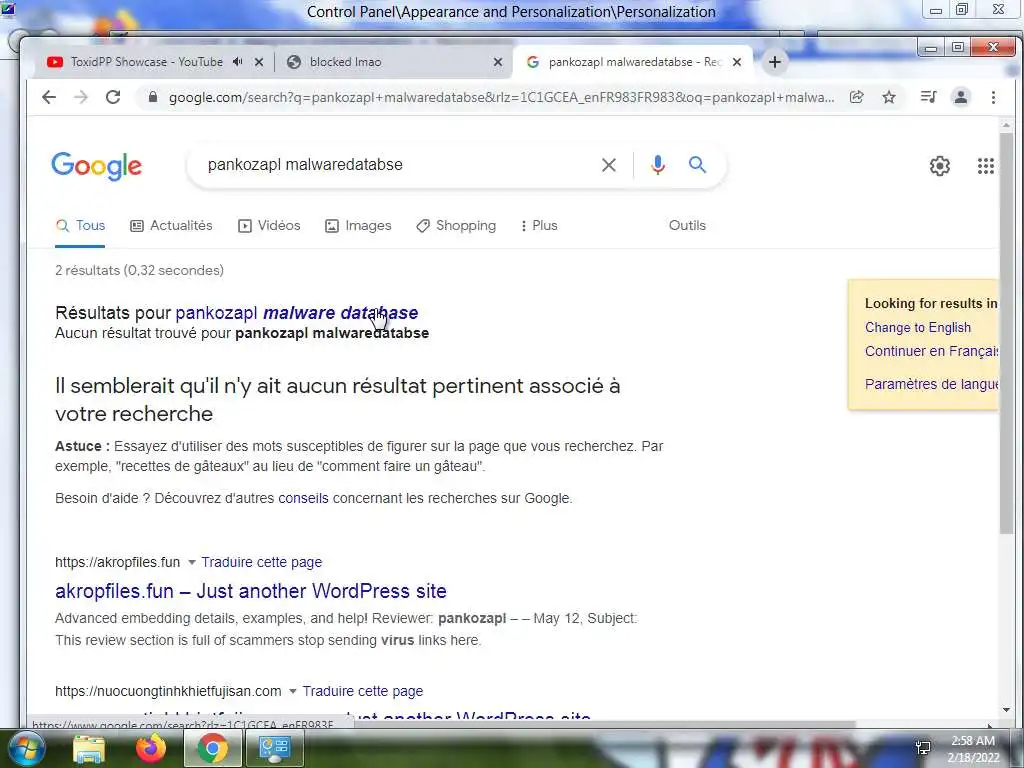Switch to Chrome in the taskbar

point(212,748)
